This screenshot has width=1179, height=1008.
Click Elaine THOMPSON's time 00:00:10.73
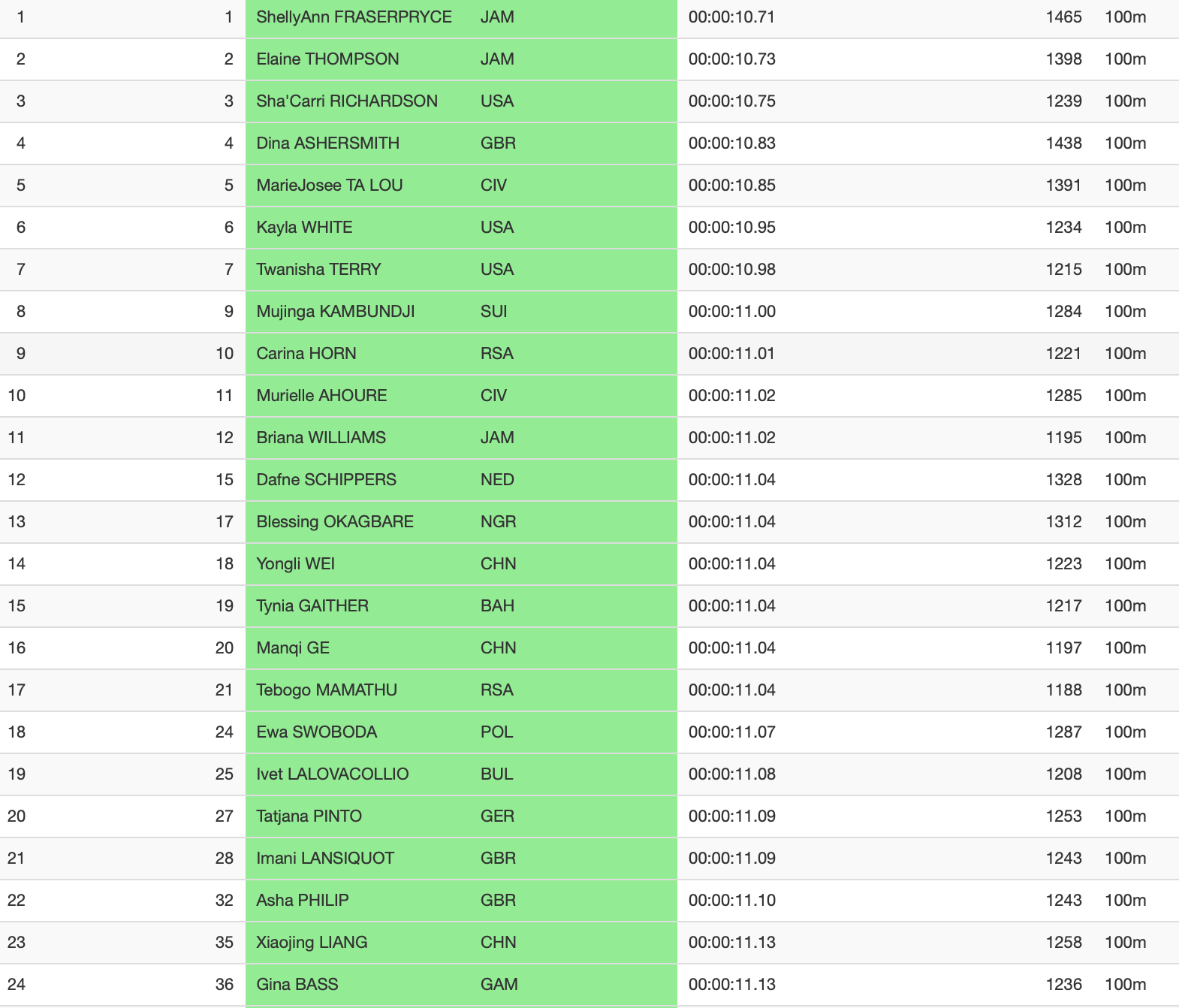[731, 59]
